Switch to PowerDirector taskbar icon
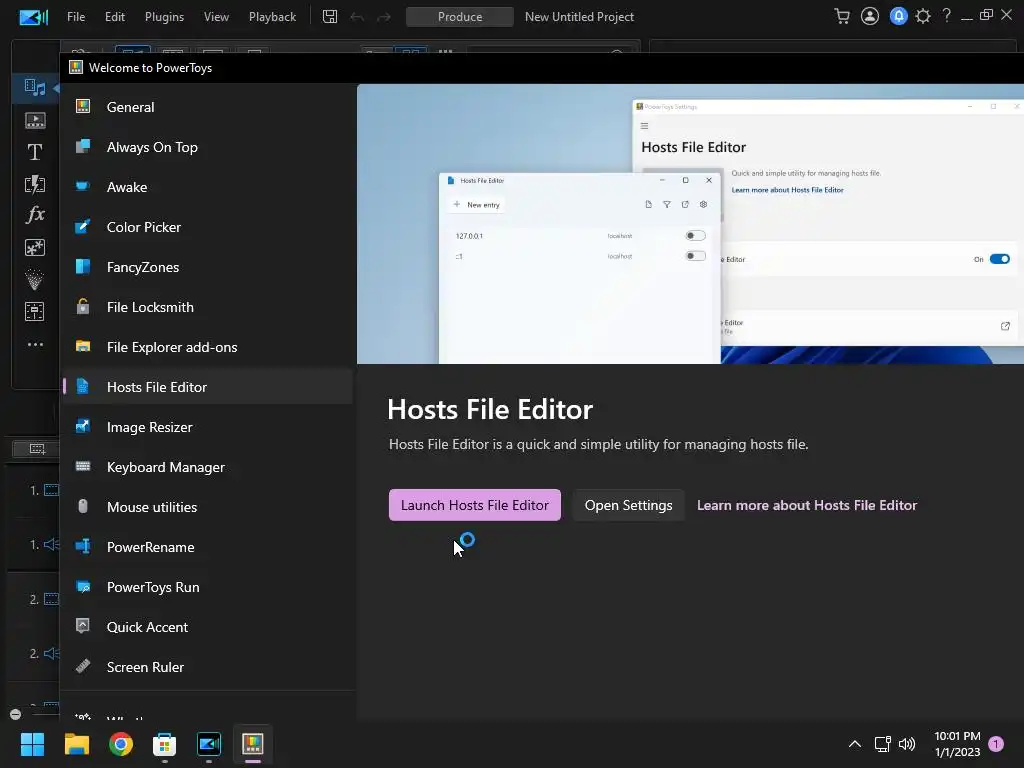The height and width of the screenshot is (768, 1024). pos(209,744)
